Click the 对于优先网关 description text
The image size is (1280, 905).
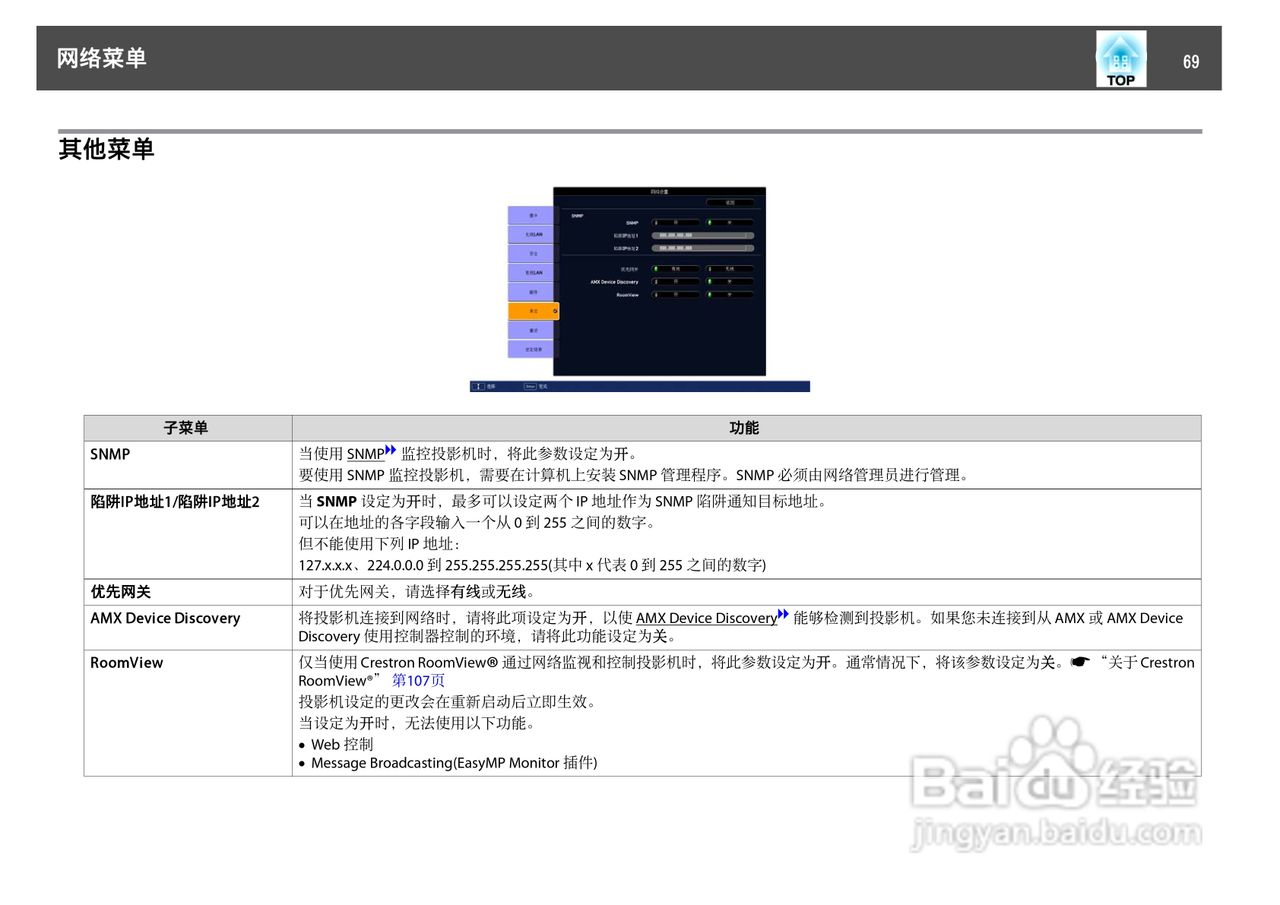(417, 592)
